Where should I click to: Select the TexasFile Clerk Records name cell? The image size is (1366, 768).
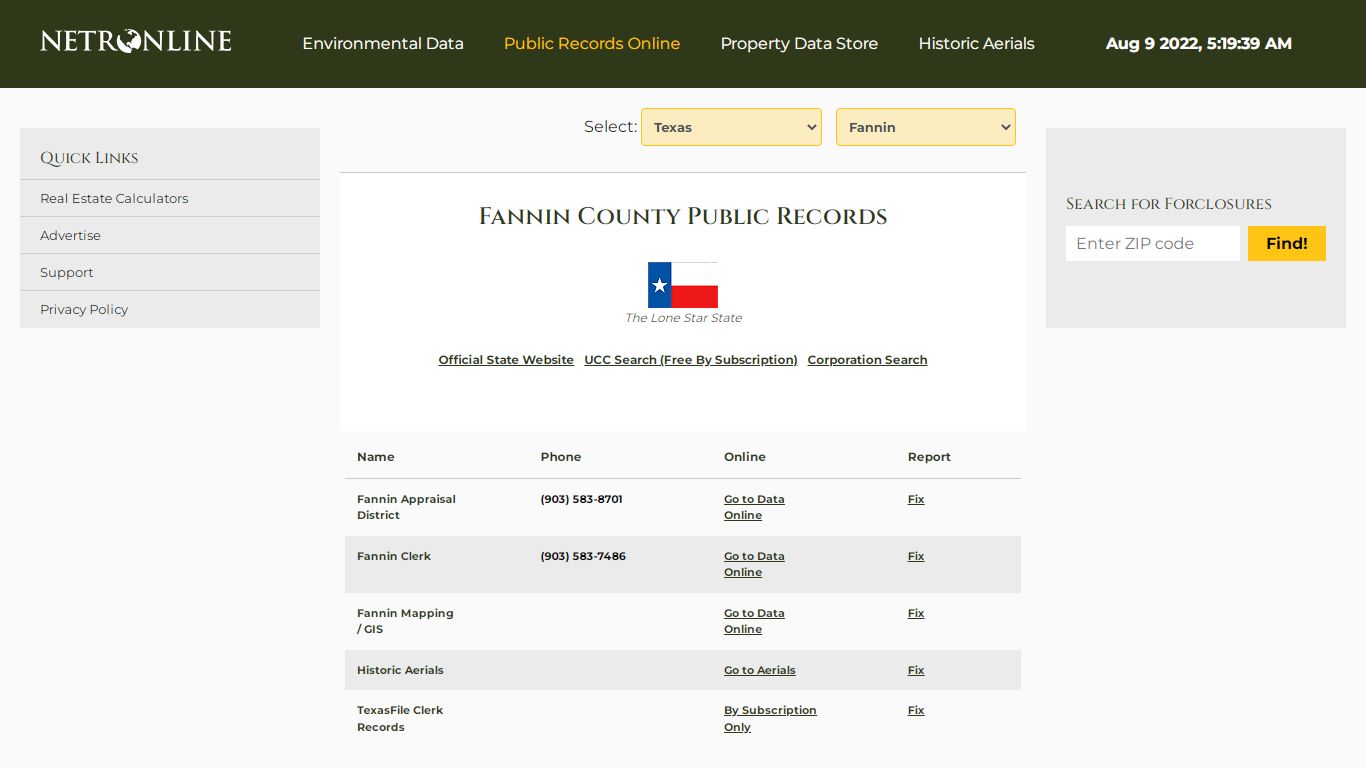[x=400, y=719]
